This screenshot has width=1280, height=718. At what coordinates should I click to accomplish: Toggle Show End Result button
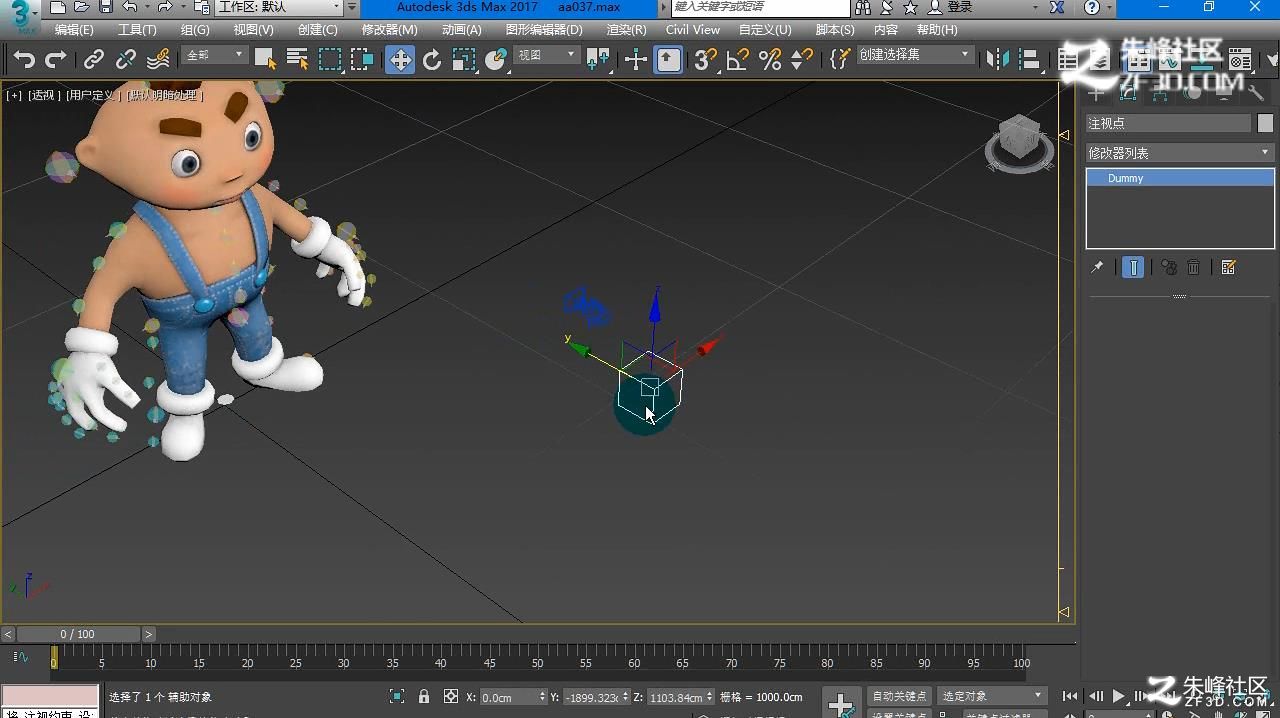[1133, 267]
